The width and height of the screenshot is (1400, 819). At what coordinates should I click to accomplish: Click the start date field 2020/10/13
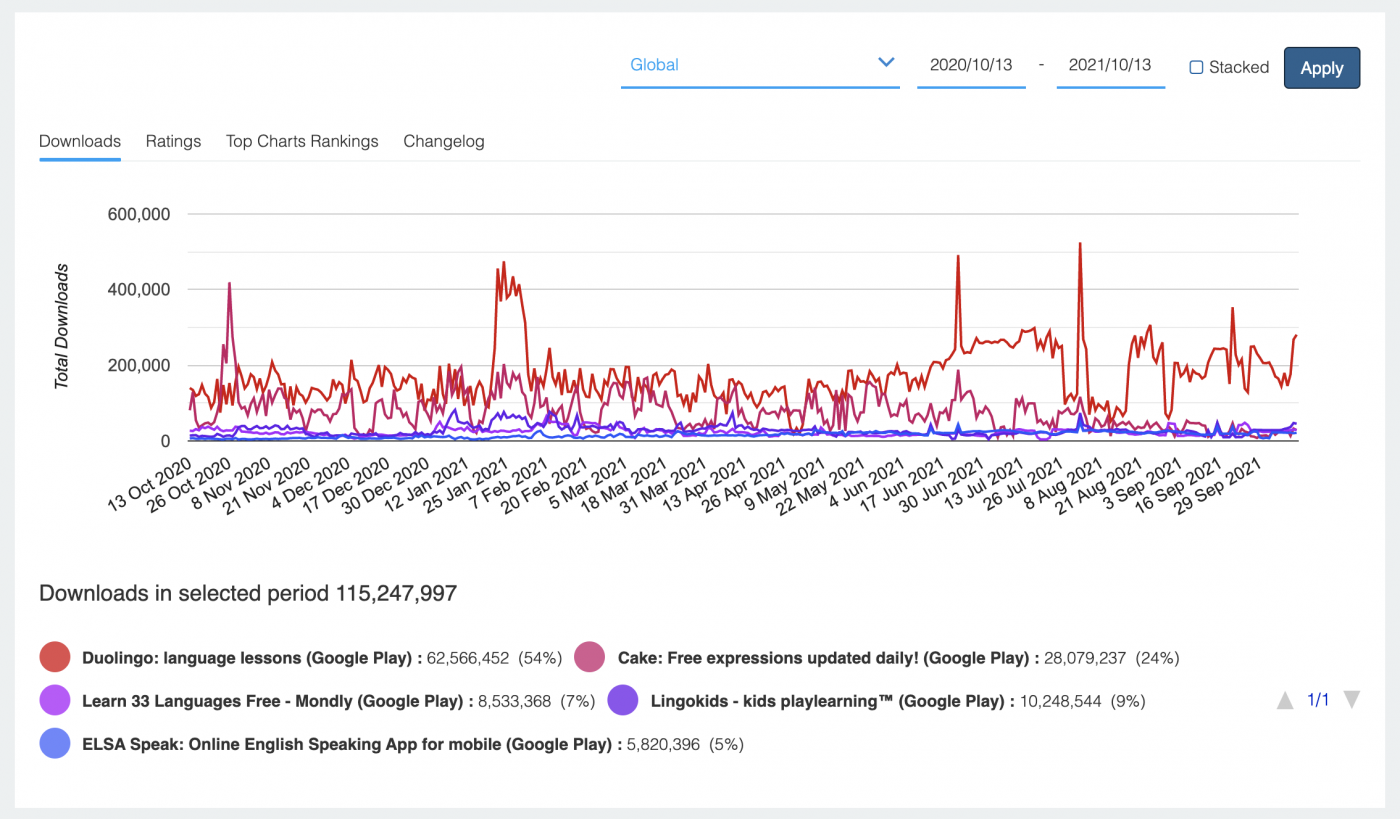(x=970, y=65)
